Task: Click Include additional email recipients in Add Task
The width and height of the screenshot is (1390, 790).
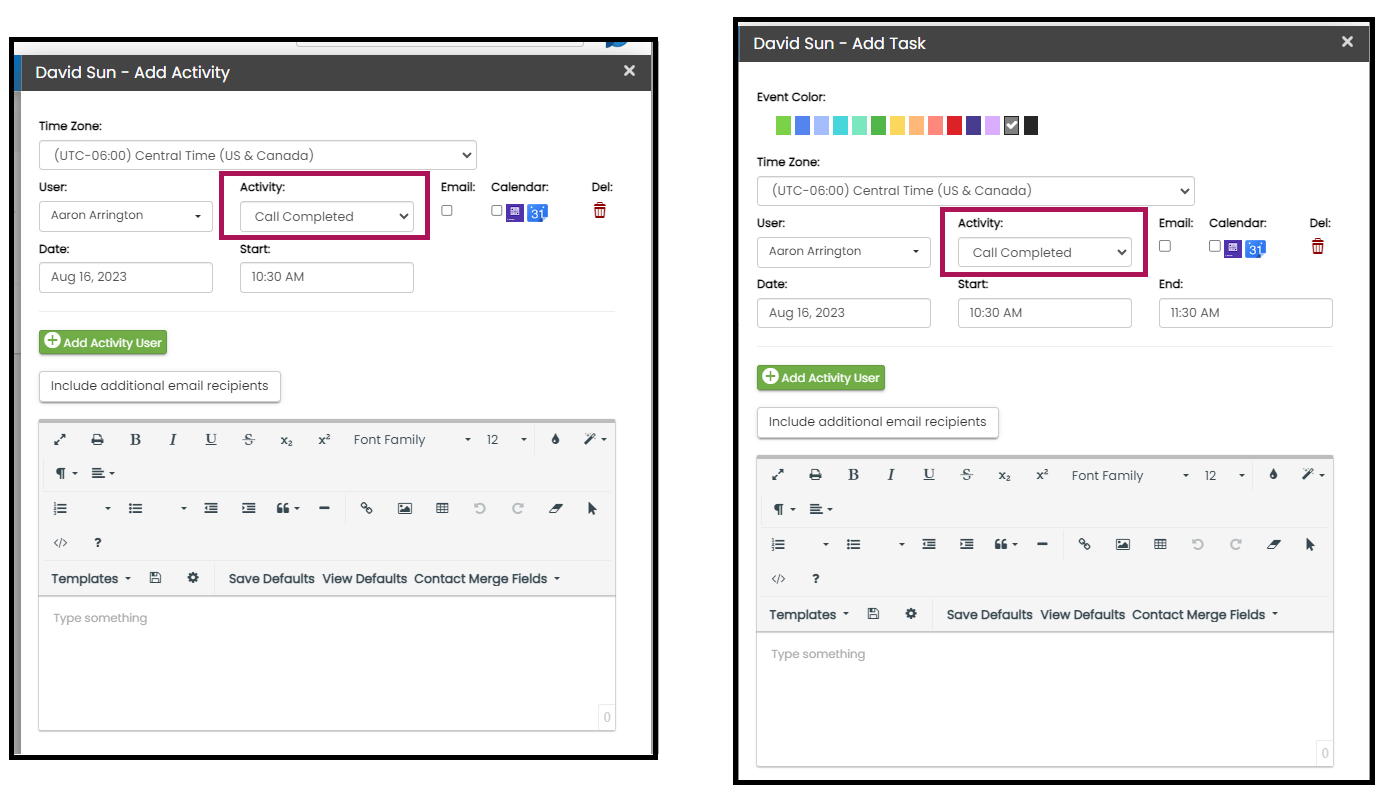Action: coord(877,422)
